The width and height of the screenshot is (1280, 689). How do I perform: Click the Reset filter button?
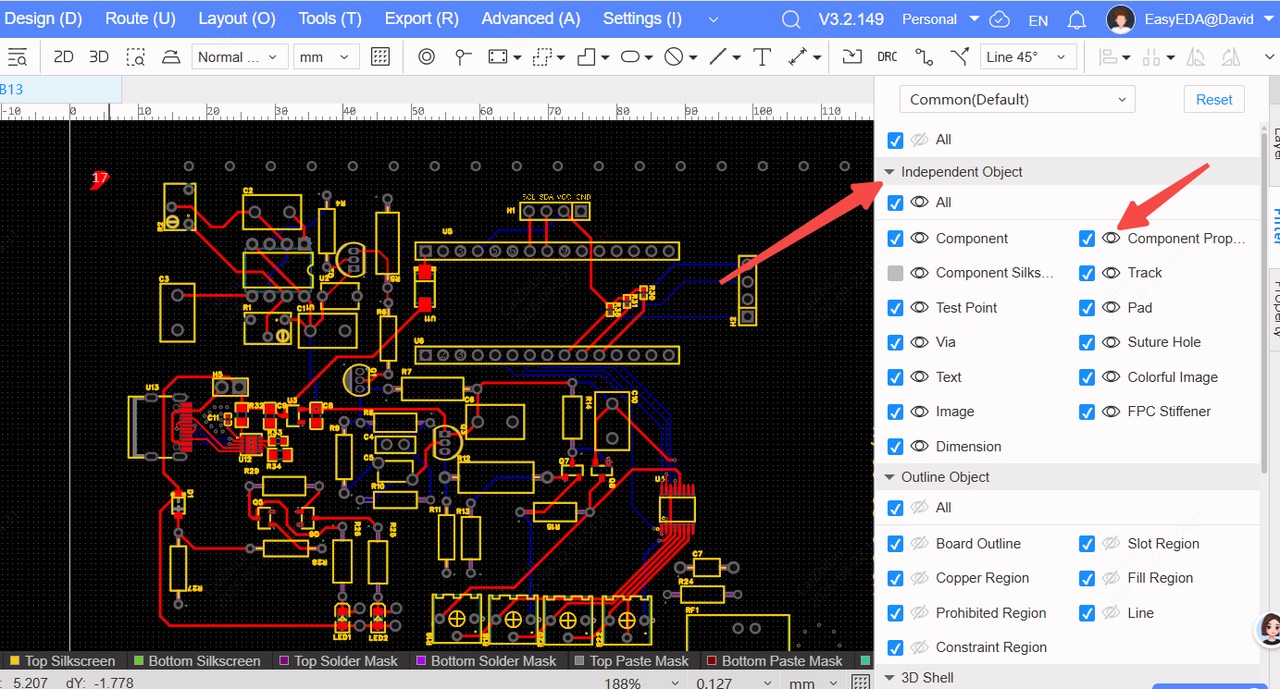(1214, 99)
